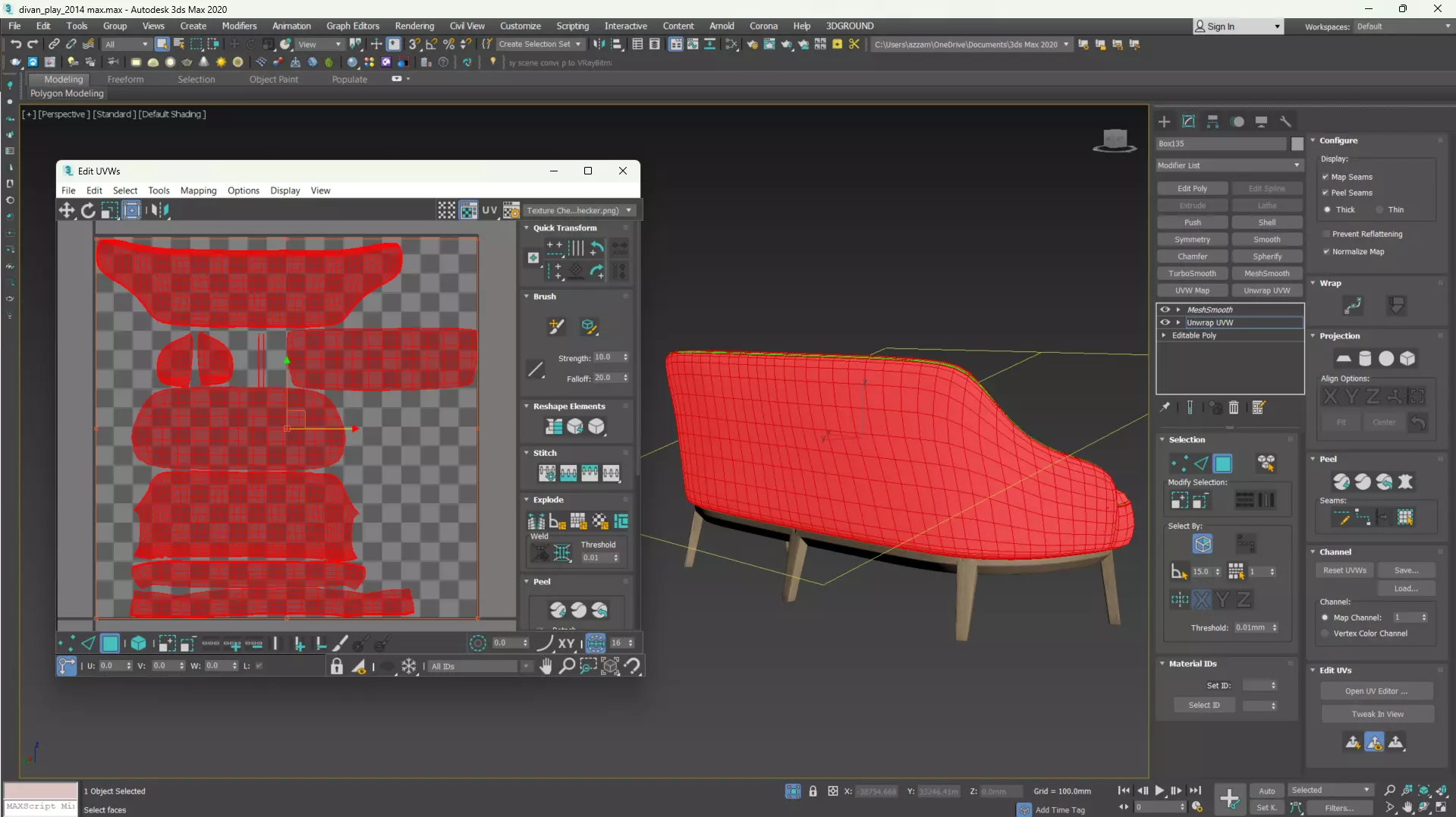This screenshot has width=1456, height=817.
Task: Click the Tweak In View button
Action: pyautogui.click(x=1377, y=714)
